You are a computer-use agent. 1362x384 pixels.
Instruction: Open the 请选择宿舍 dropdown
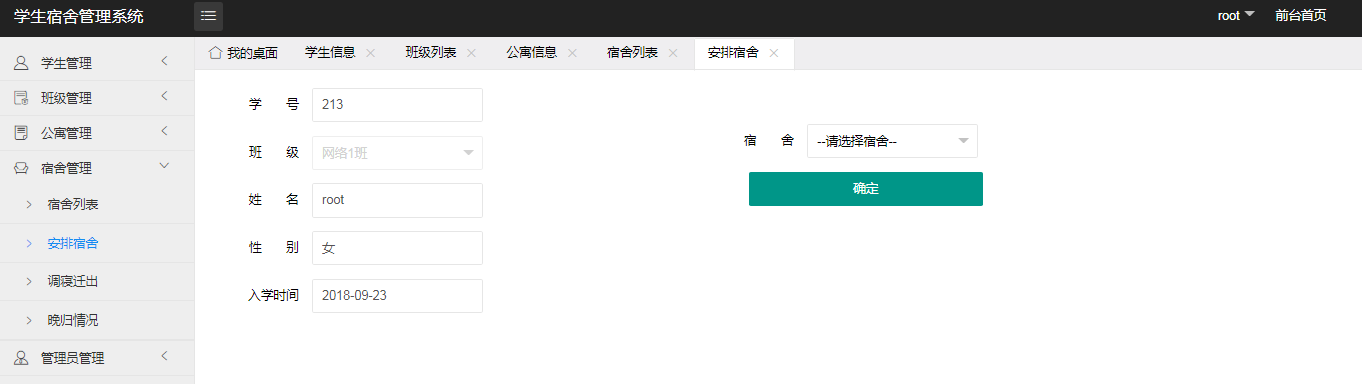(892, 141)
